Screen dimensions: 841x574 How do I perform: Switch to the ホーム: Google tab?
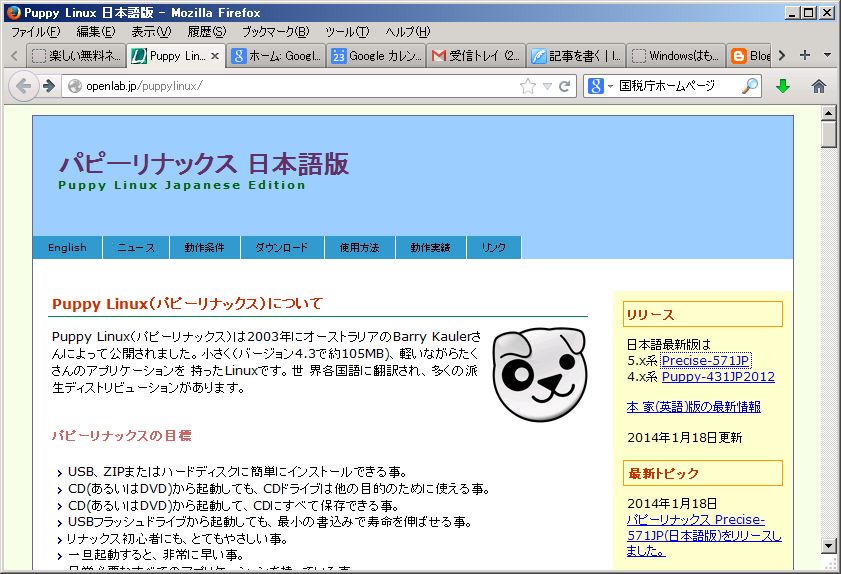pos(276,56)
